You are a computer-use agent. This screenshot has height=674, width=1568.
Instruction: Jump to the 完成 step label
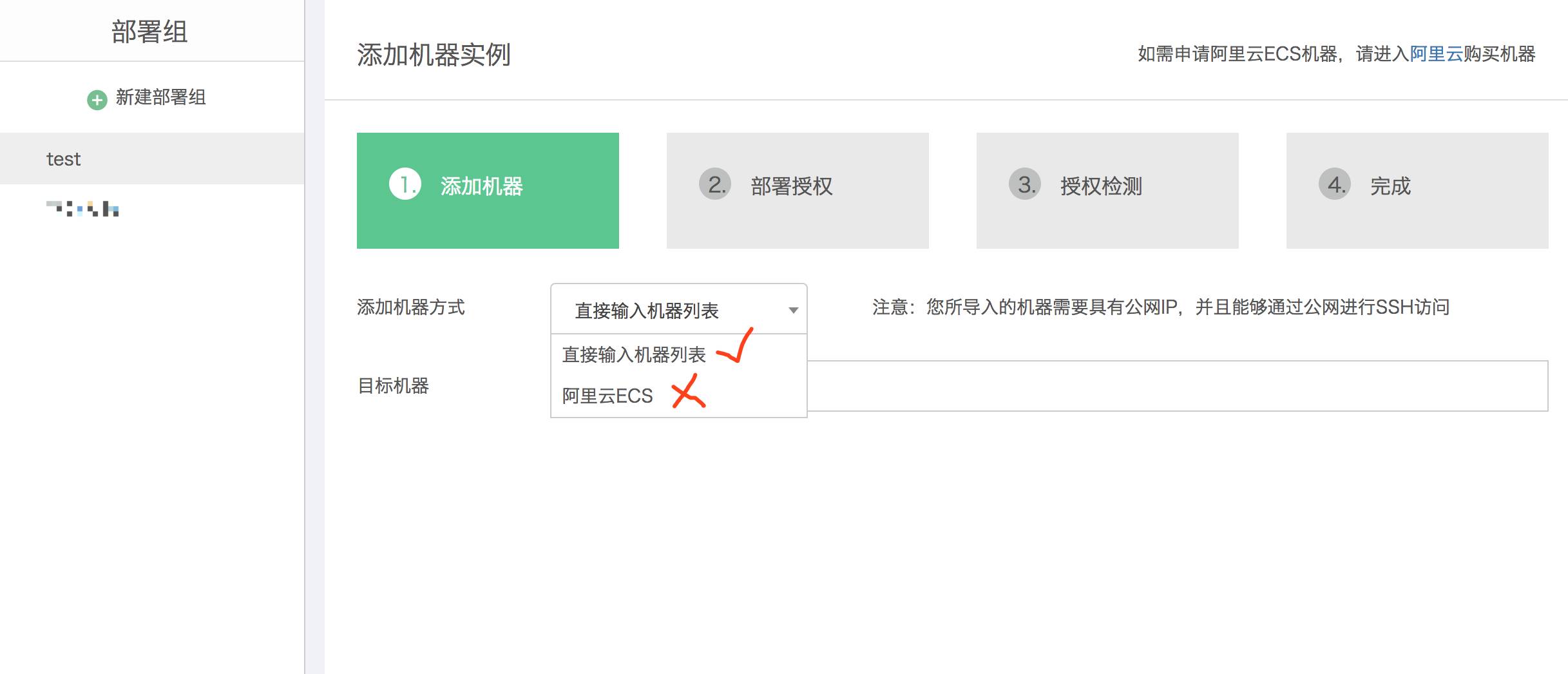click(x=1390, y=186)
